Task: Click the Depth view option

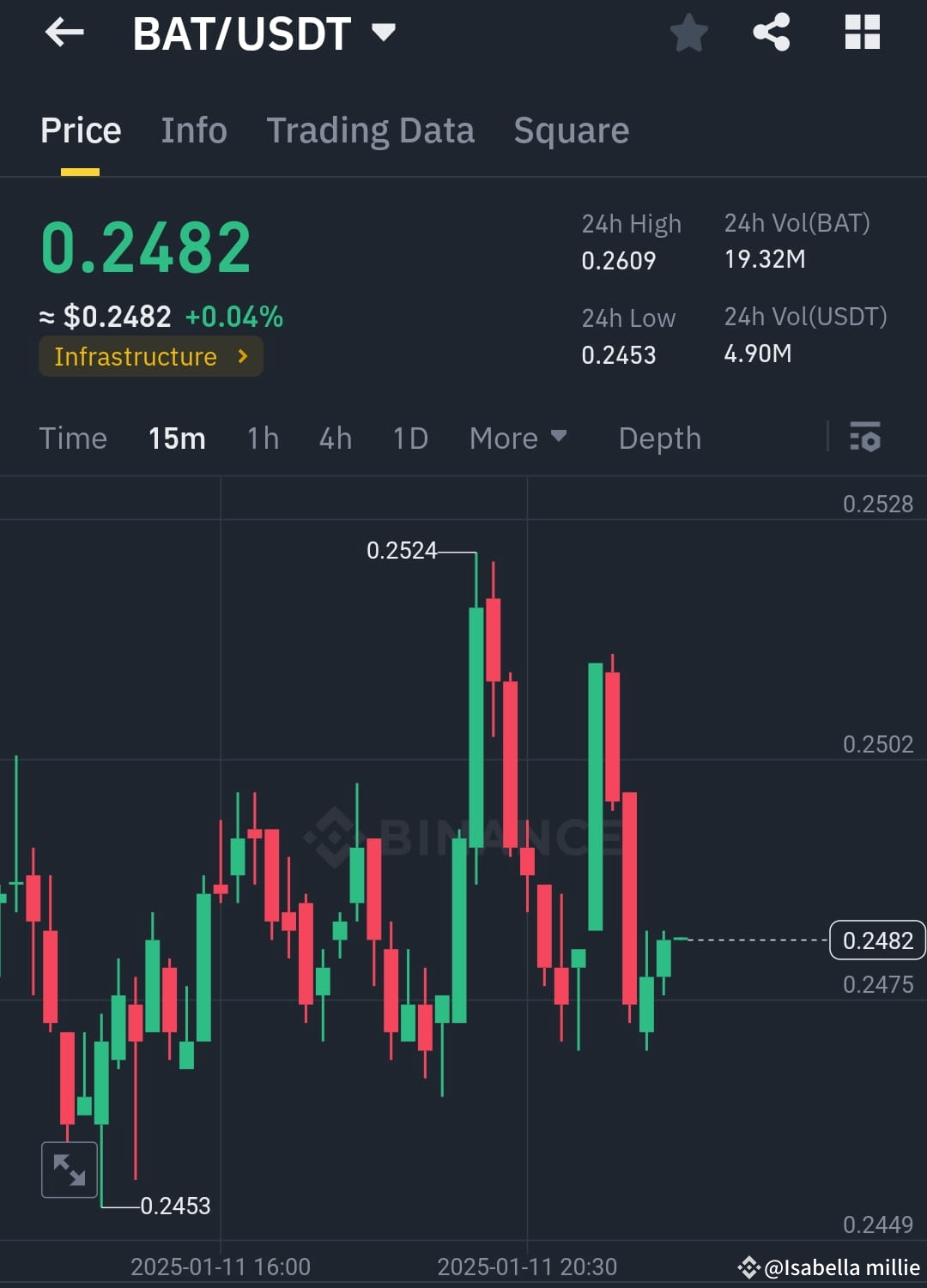Action: pyautogui.click(x=659, y=438)
